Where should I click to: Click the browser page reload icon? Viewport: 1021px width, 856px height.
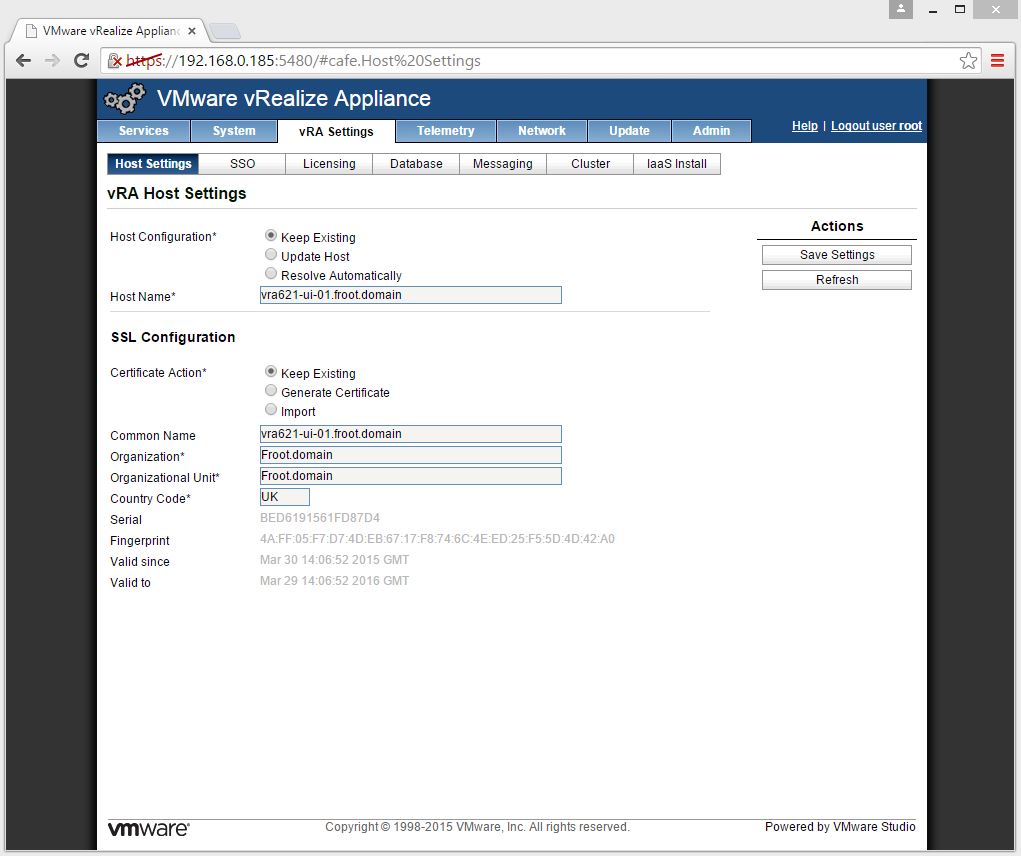tap(82, 60)
